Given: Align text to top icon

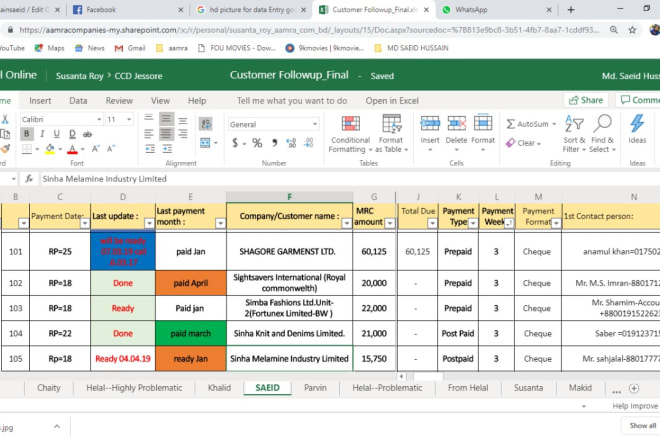Looking at the screenshot, I should 149,119.
